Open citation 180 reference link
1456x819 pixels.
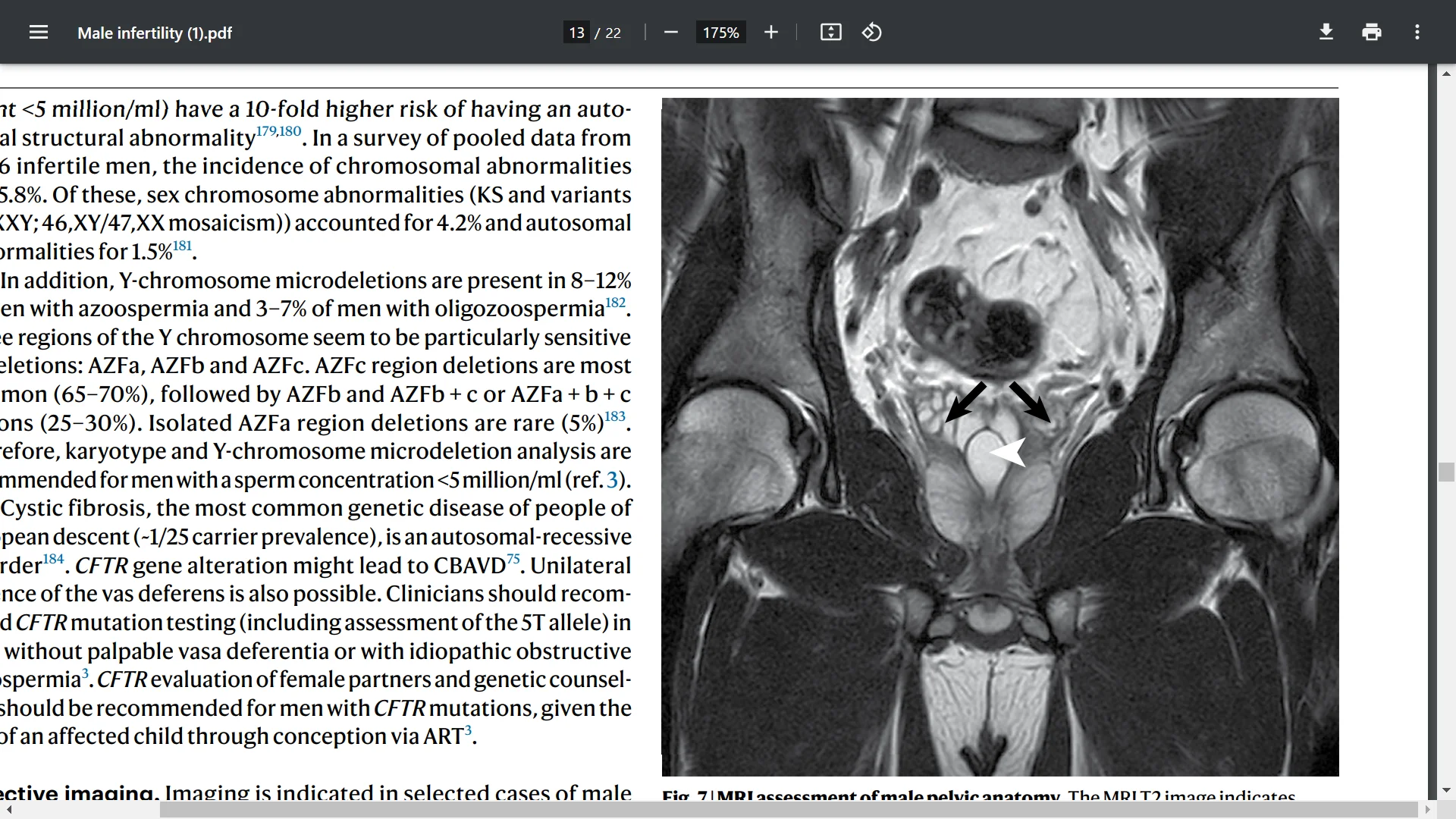(290, 131)
